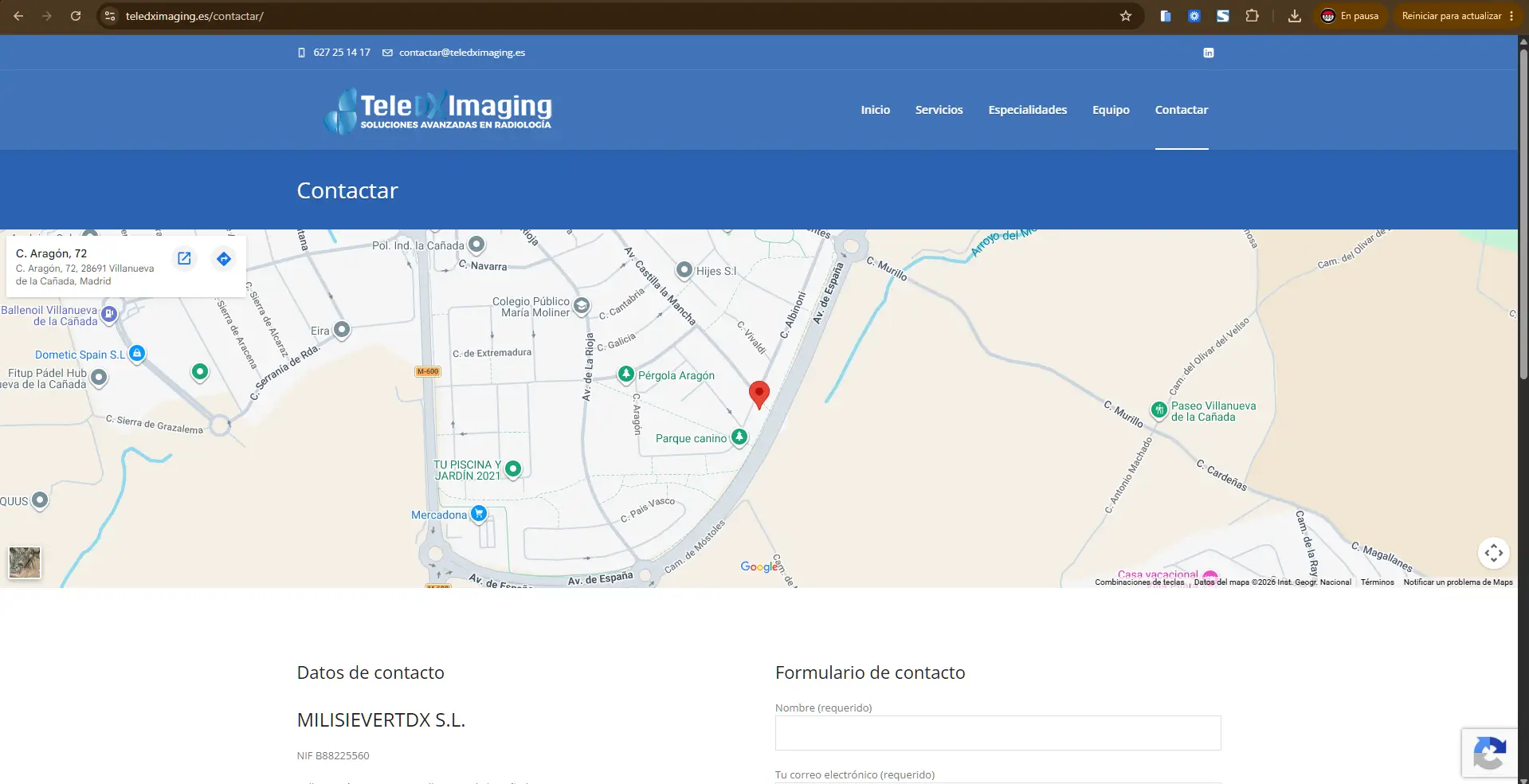1529x784 pixels.
Task: Click the TeleDX Imaging logo
Action: 437,111
